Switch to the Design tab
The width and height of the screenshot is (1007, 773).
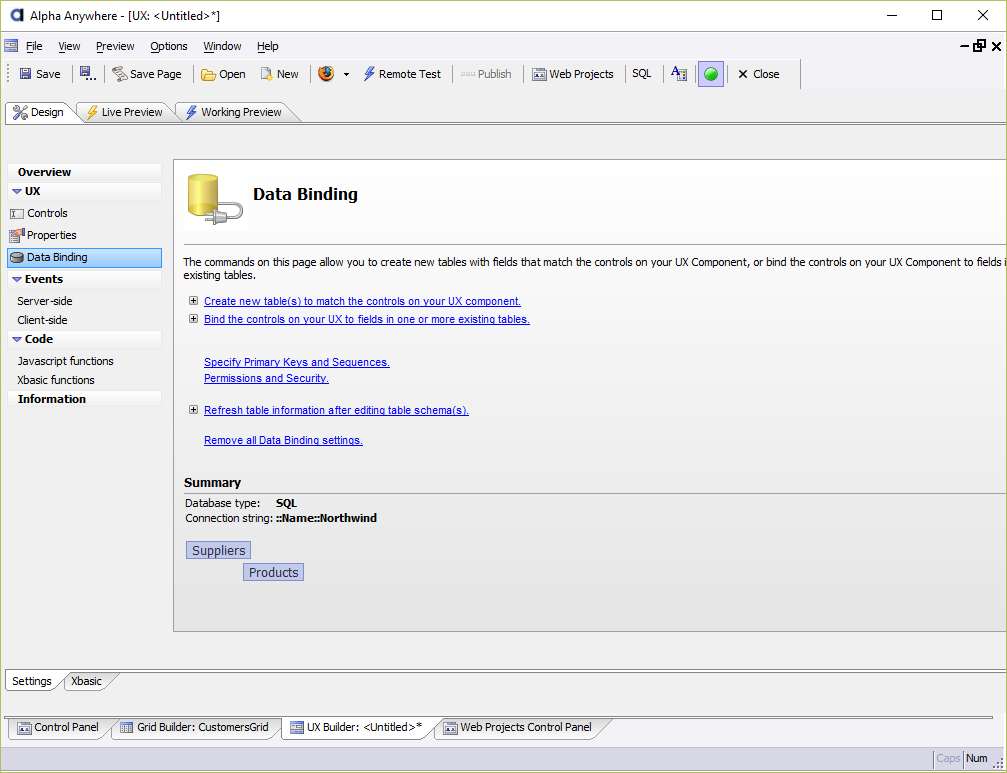click(39, 112)
